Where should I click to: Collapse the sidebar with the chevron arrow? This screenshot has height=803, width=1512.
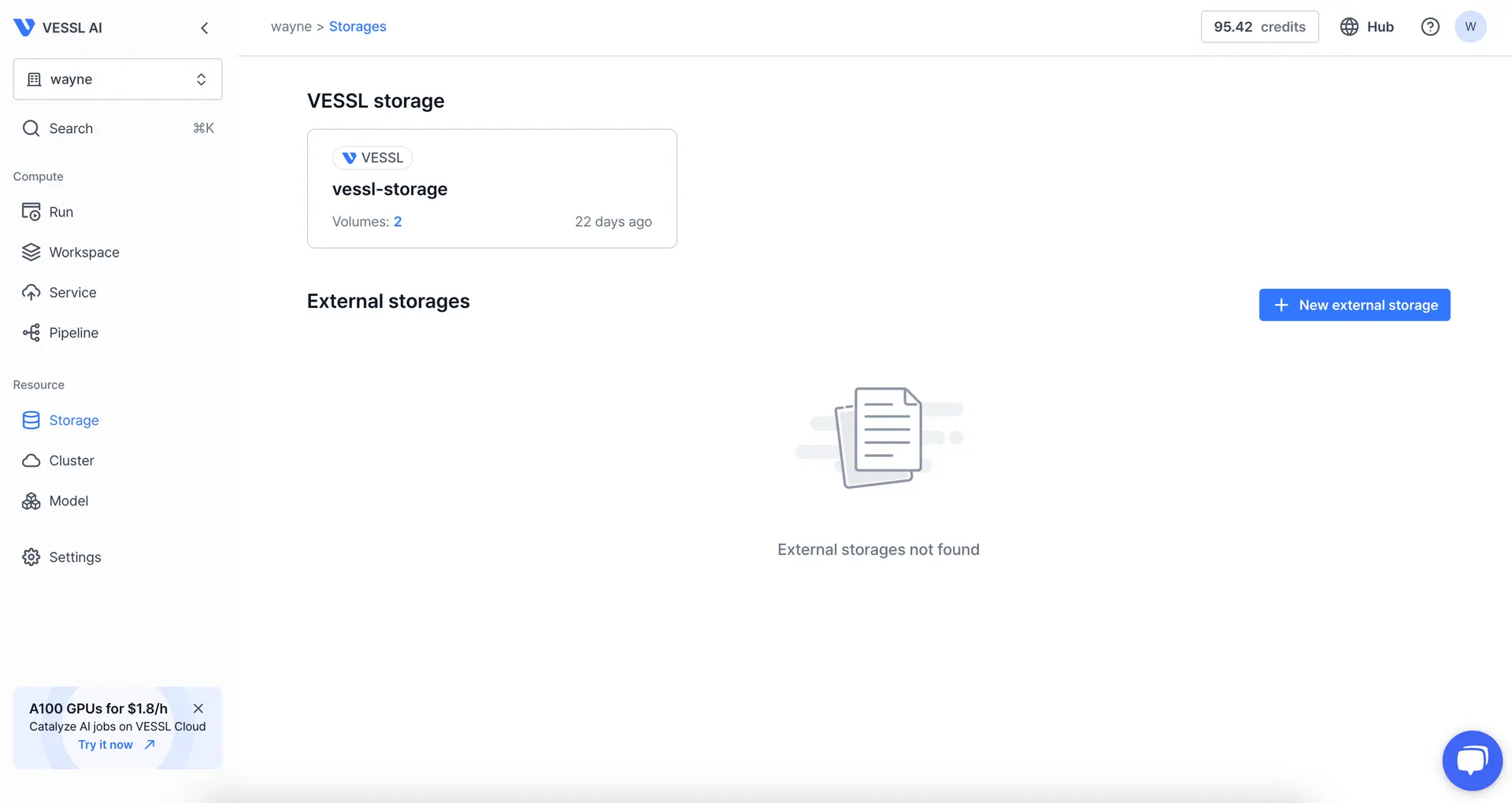(x=205, y=28)
